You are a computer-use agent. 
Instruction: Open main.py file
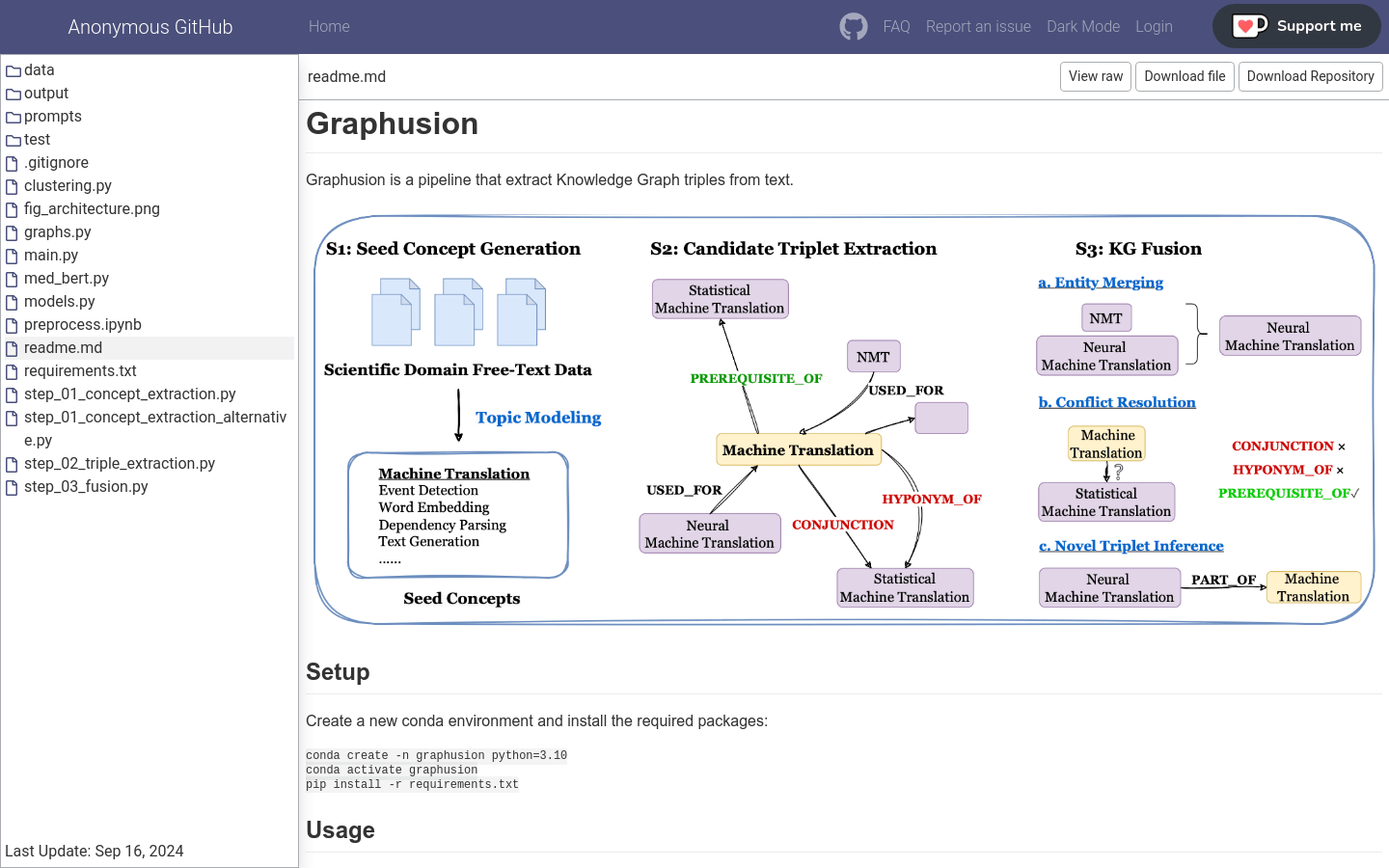pyautogui.click(x=51, y=256)
